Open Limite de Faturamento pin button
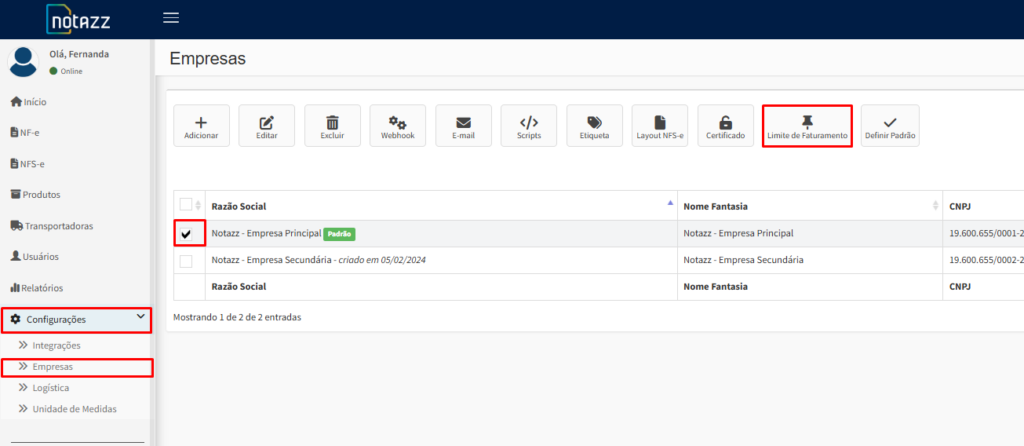Screen dimensions: 1024x446 click(x=807, y=125)
